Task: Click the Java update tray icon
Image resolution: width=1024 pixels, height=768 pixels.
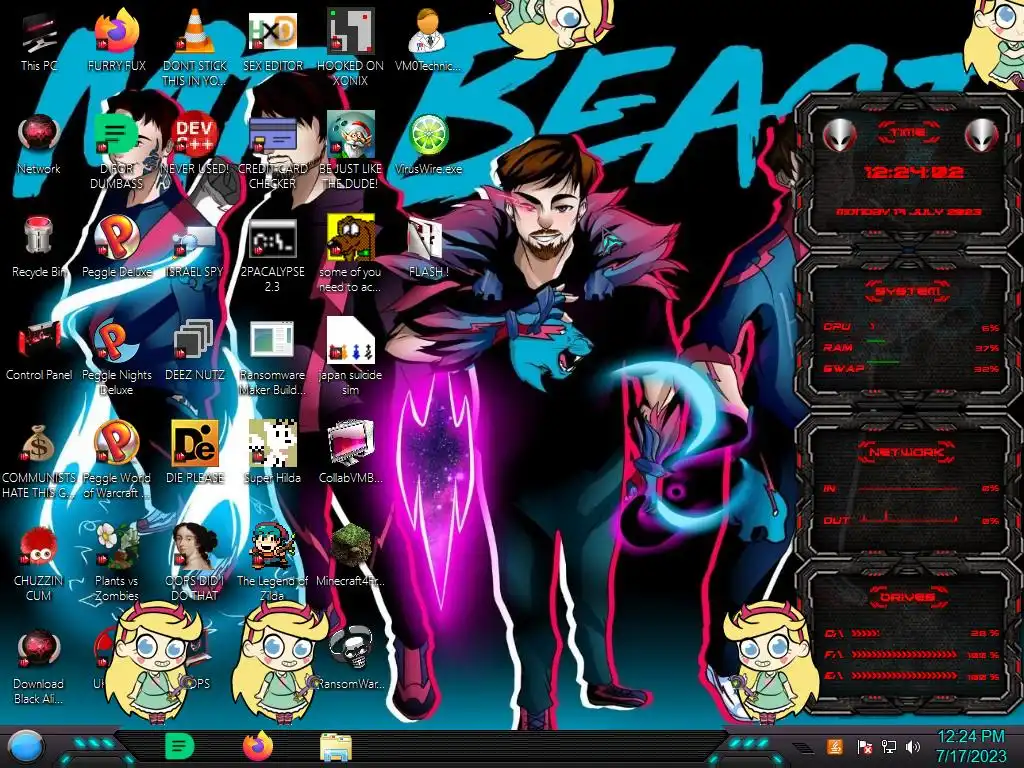Action: point(834,746)
